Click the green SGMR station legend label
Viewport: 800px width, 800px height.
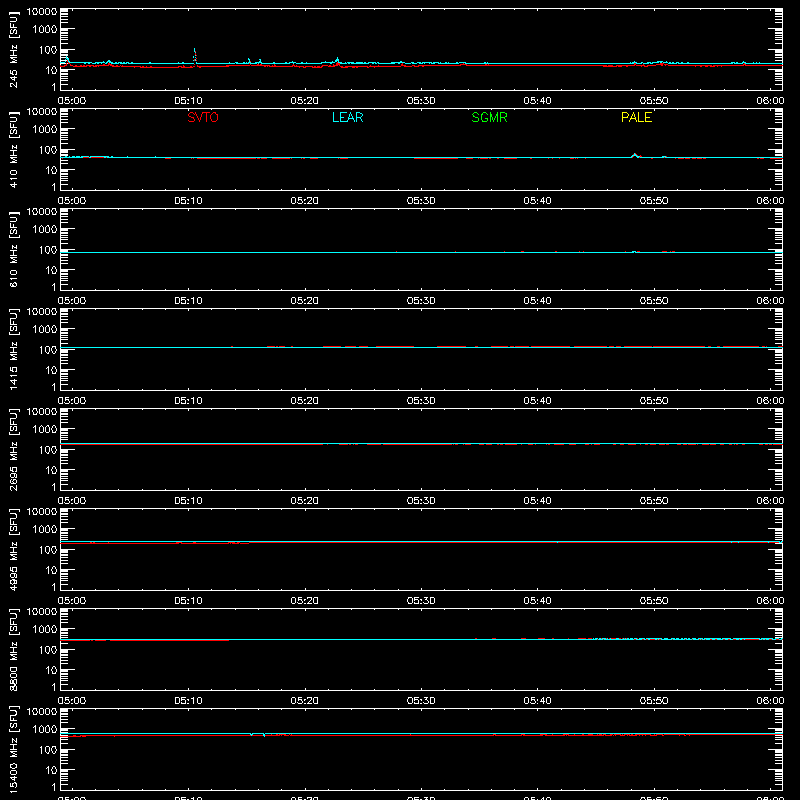click(489, 117)
